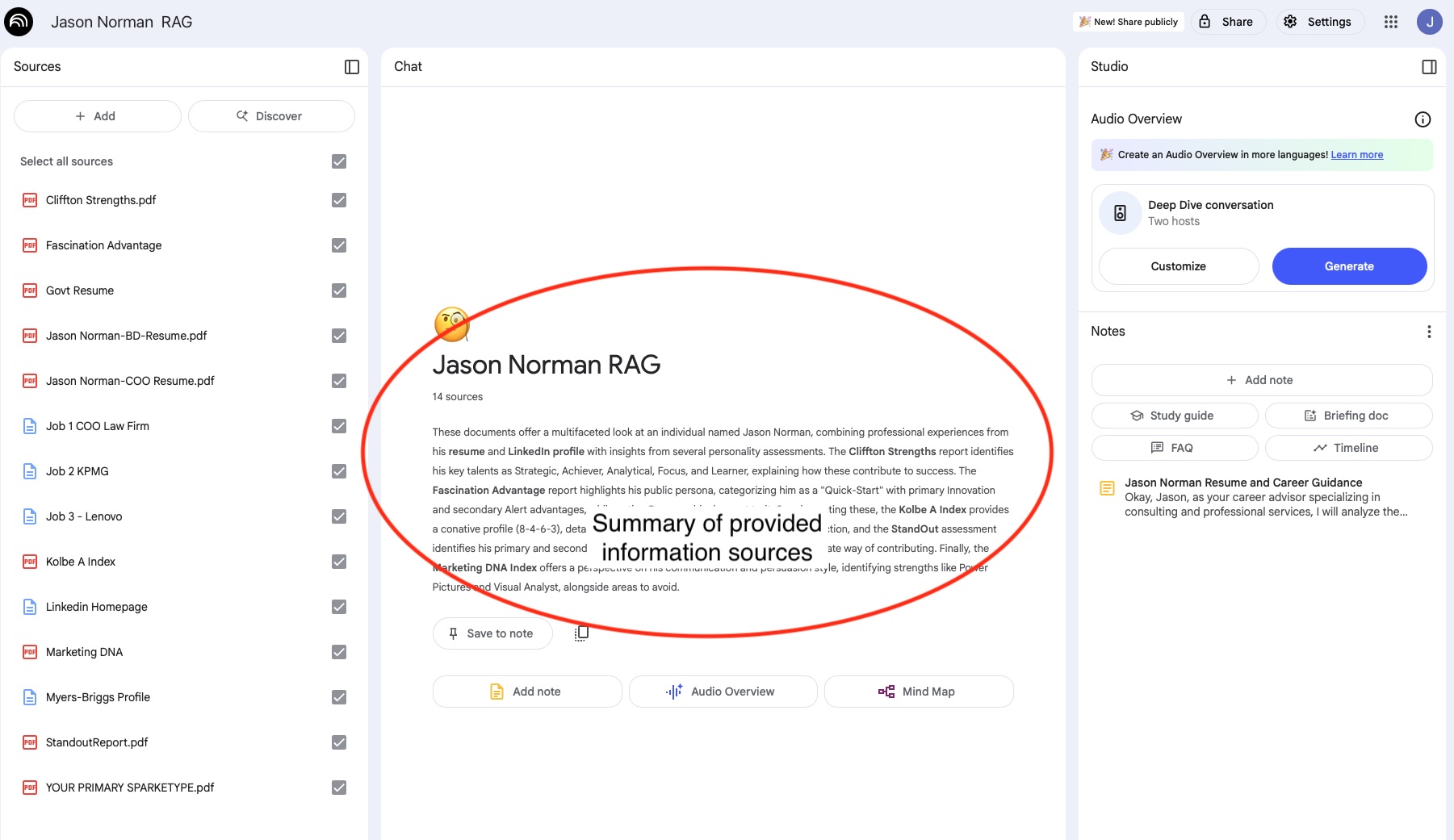
Task: Click Add note in Studio panel
Action: pos(1262,380)
